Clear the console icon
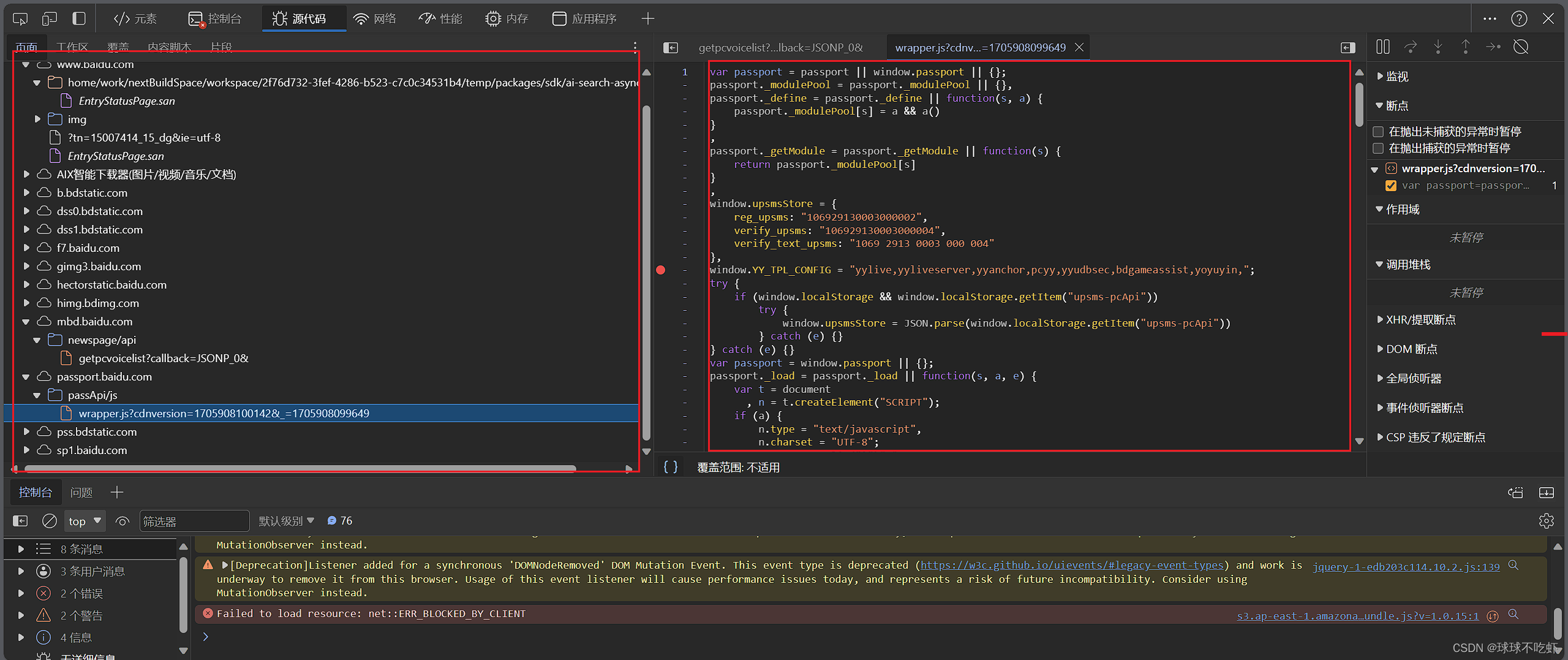 click(50, 521)
